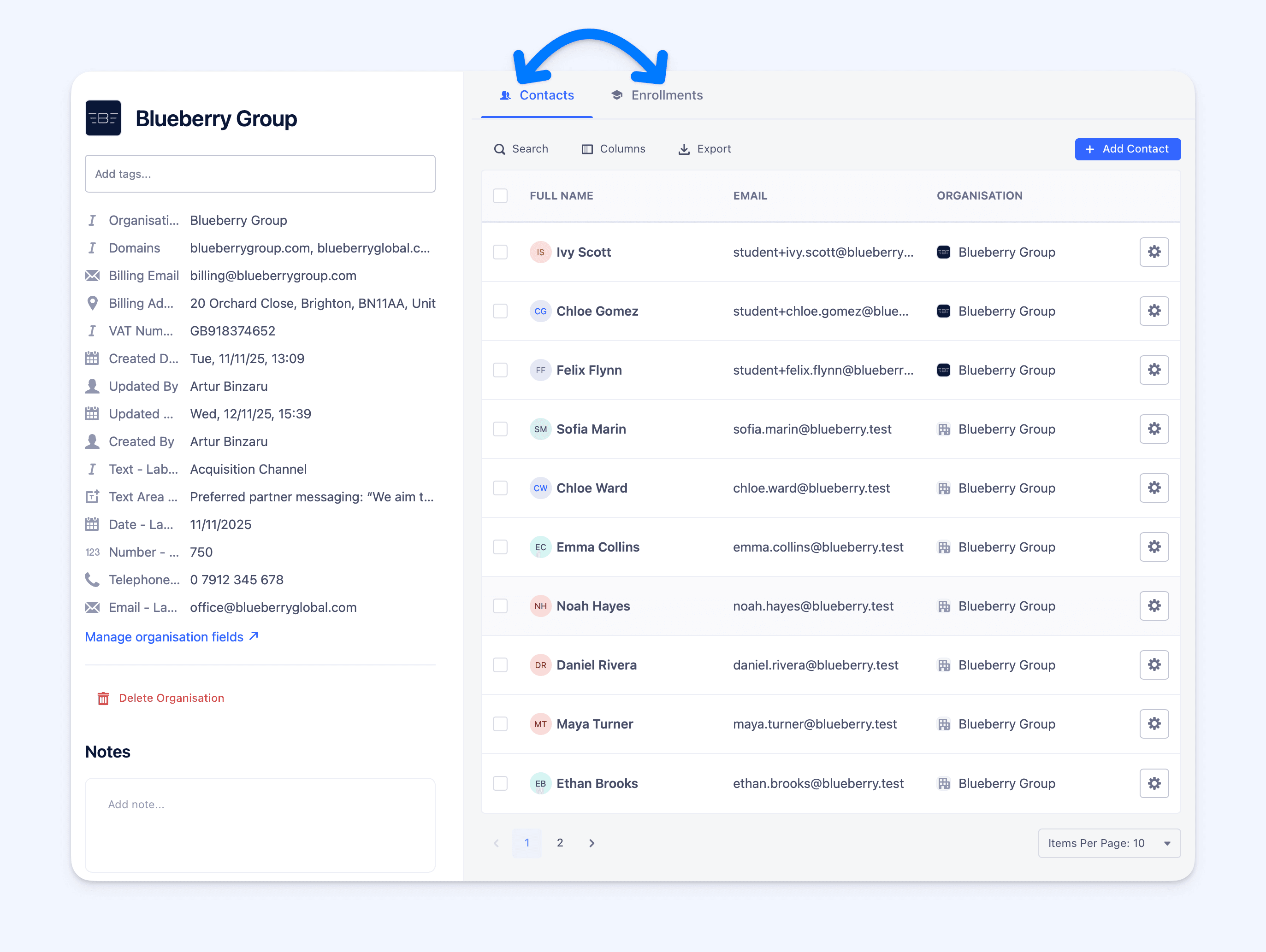Click organisation icon next to Sofia Marin

coord(943,429)
